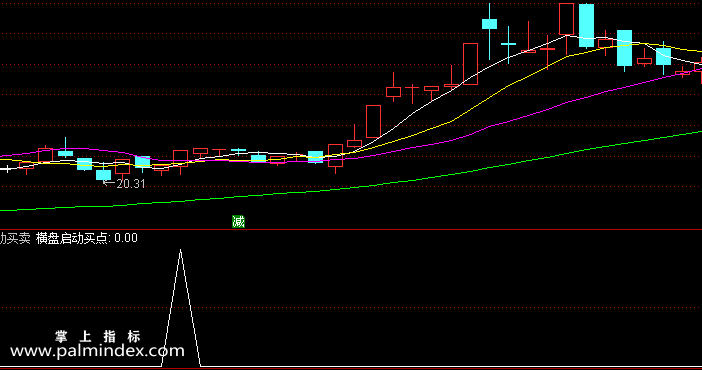Click the cyan candle with the longest upper wick

(x=489, y=24)
